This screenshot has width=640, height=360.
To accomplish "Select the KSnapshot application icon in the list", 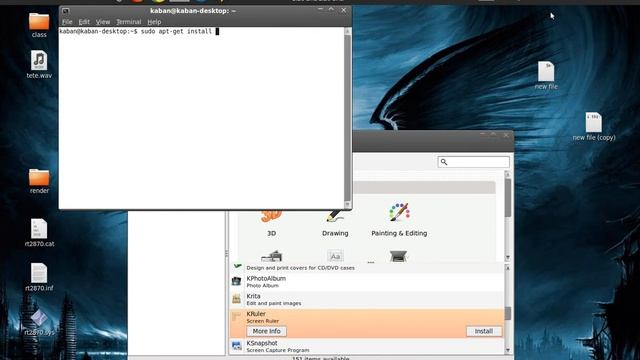I will coord(236,346).
